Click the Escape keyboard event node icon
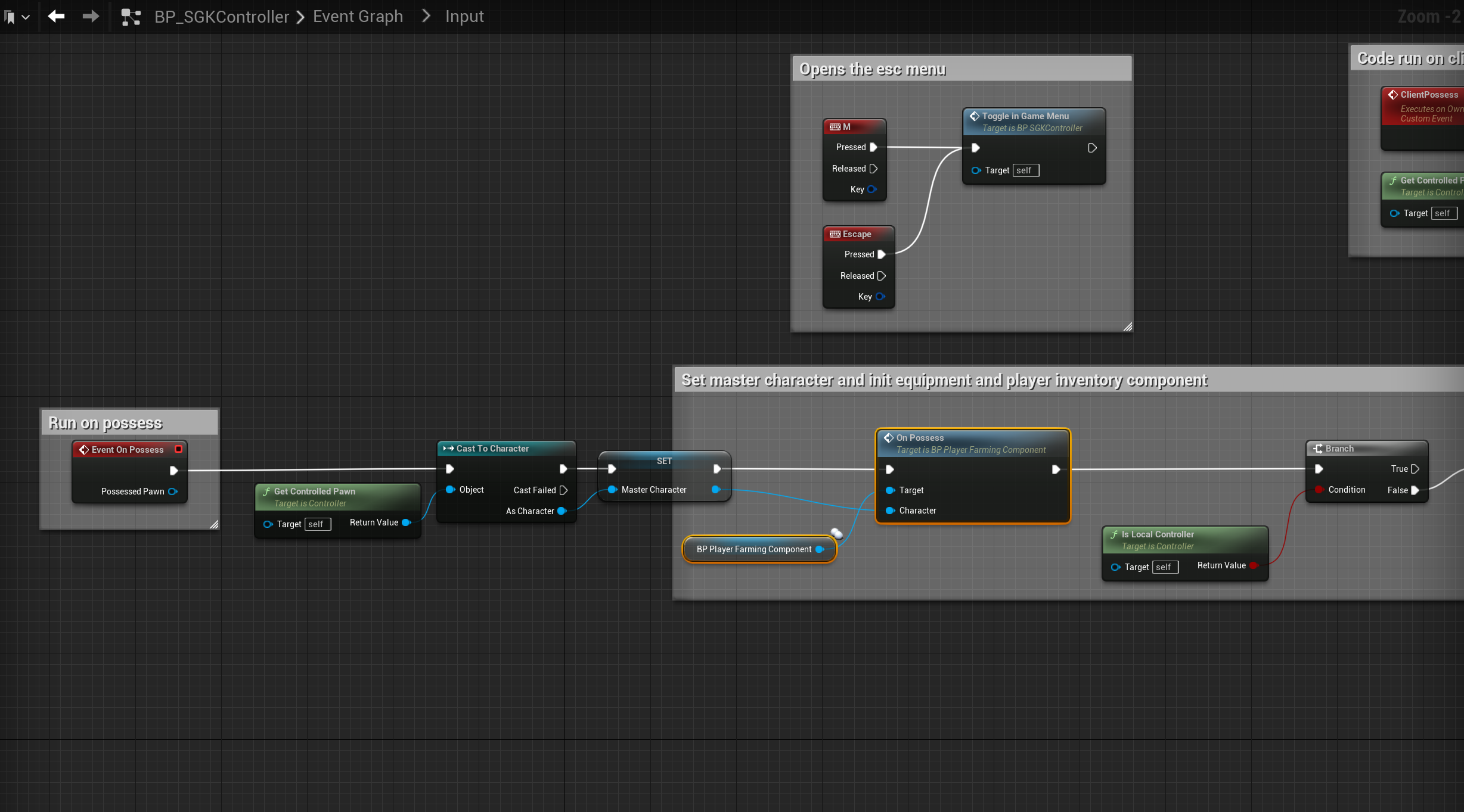This screenshot has width=1464, height=812. point(835,234)
